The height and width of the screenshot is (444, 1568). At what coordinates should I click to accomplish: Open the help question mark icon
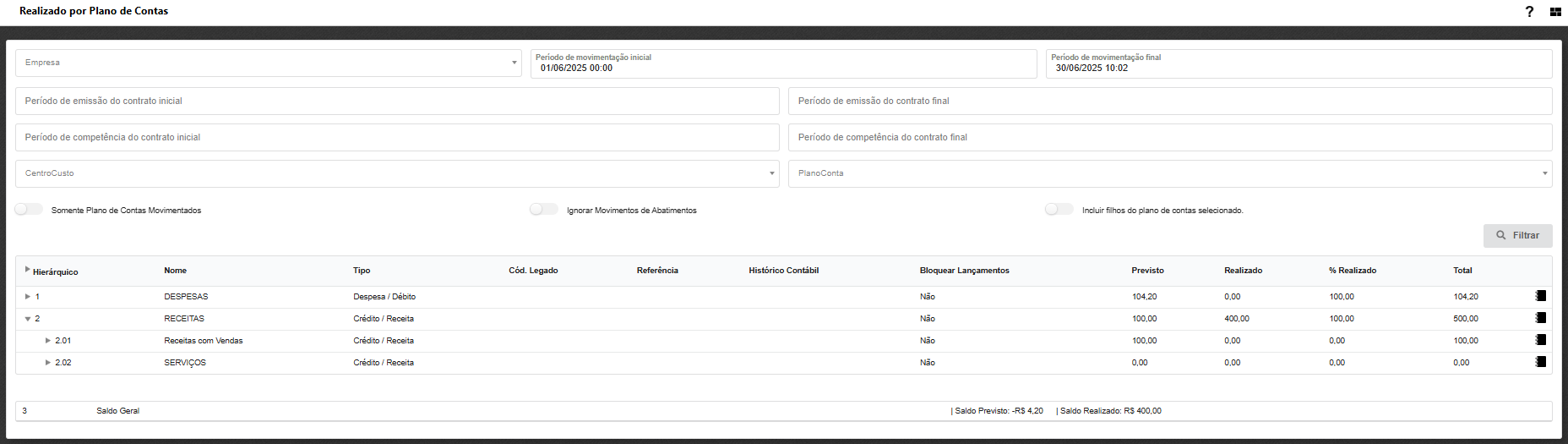1529,12
